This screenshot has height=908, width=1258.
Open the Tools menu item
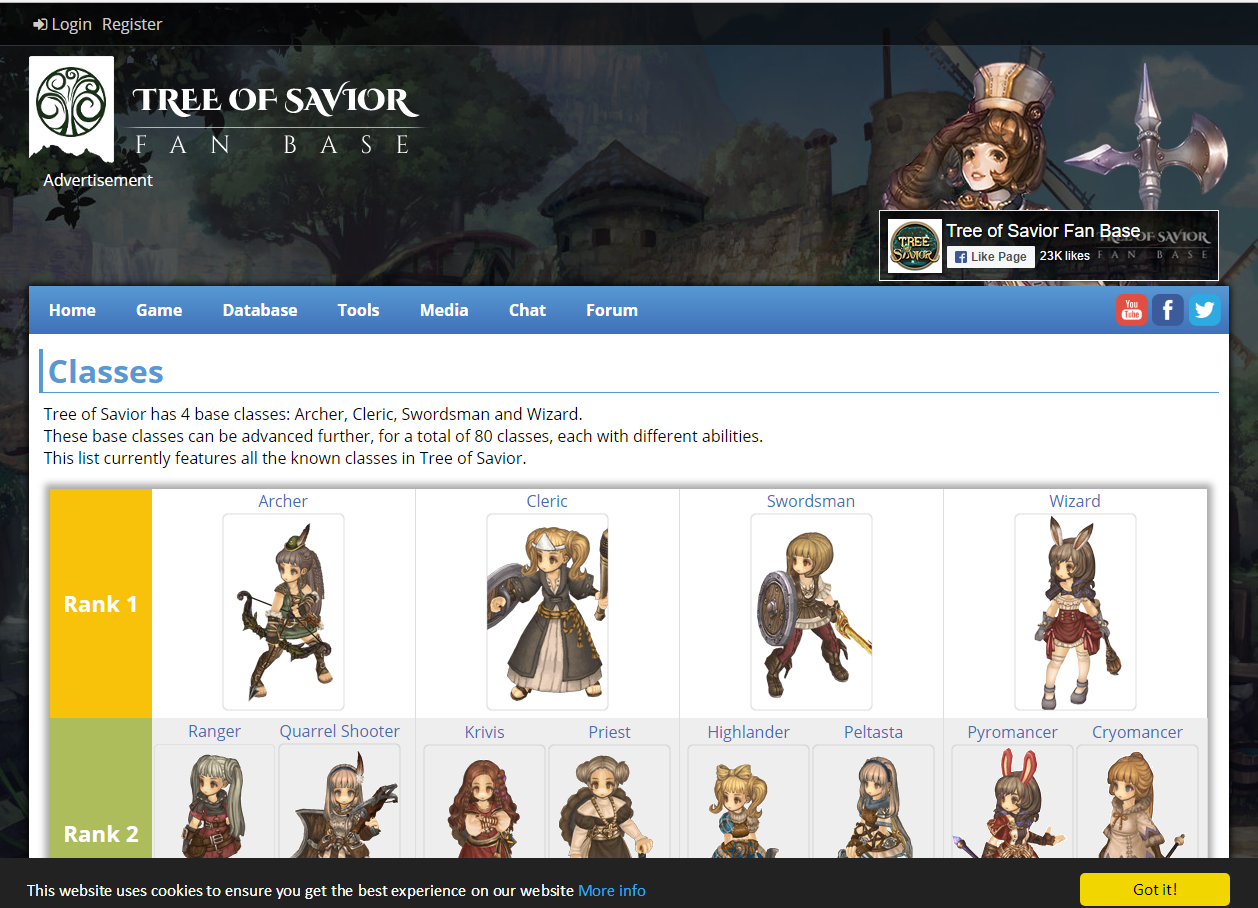(x=358, y=310)
